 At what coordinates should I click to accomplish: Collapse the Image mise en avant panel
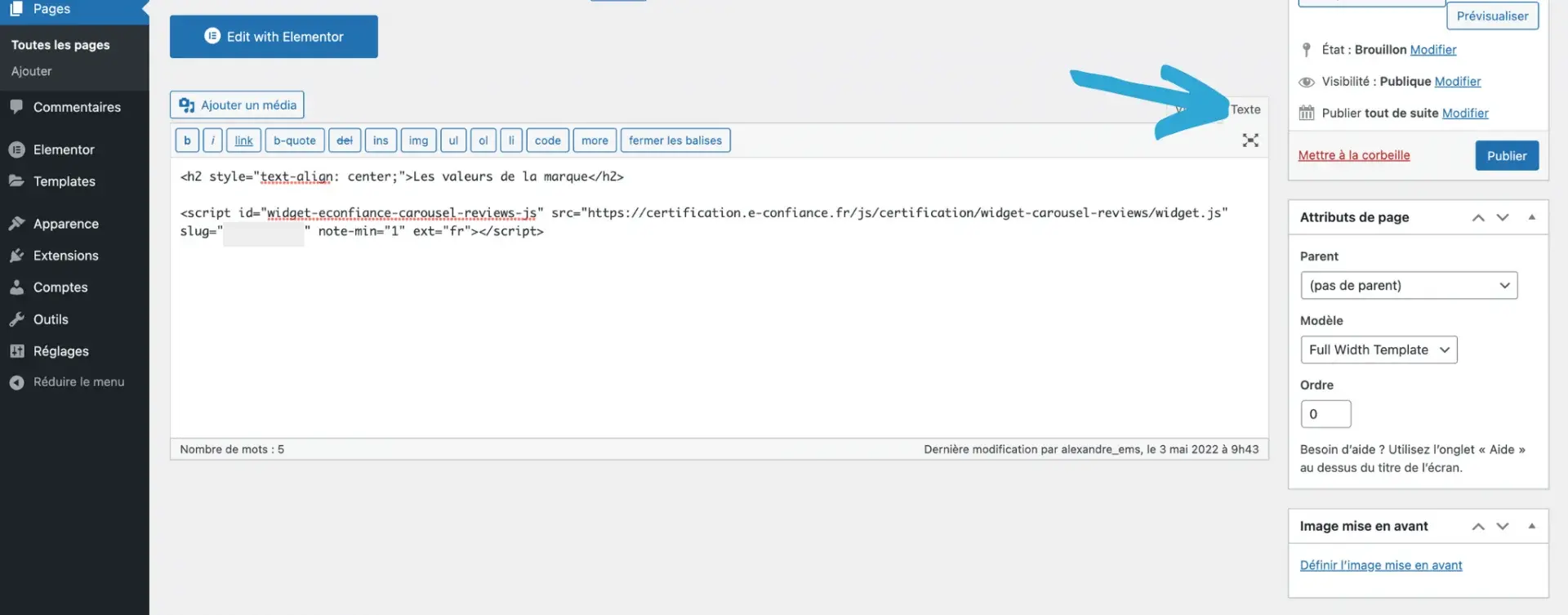point(1532,526)
